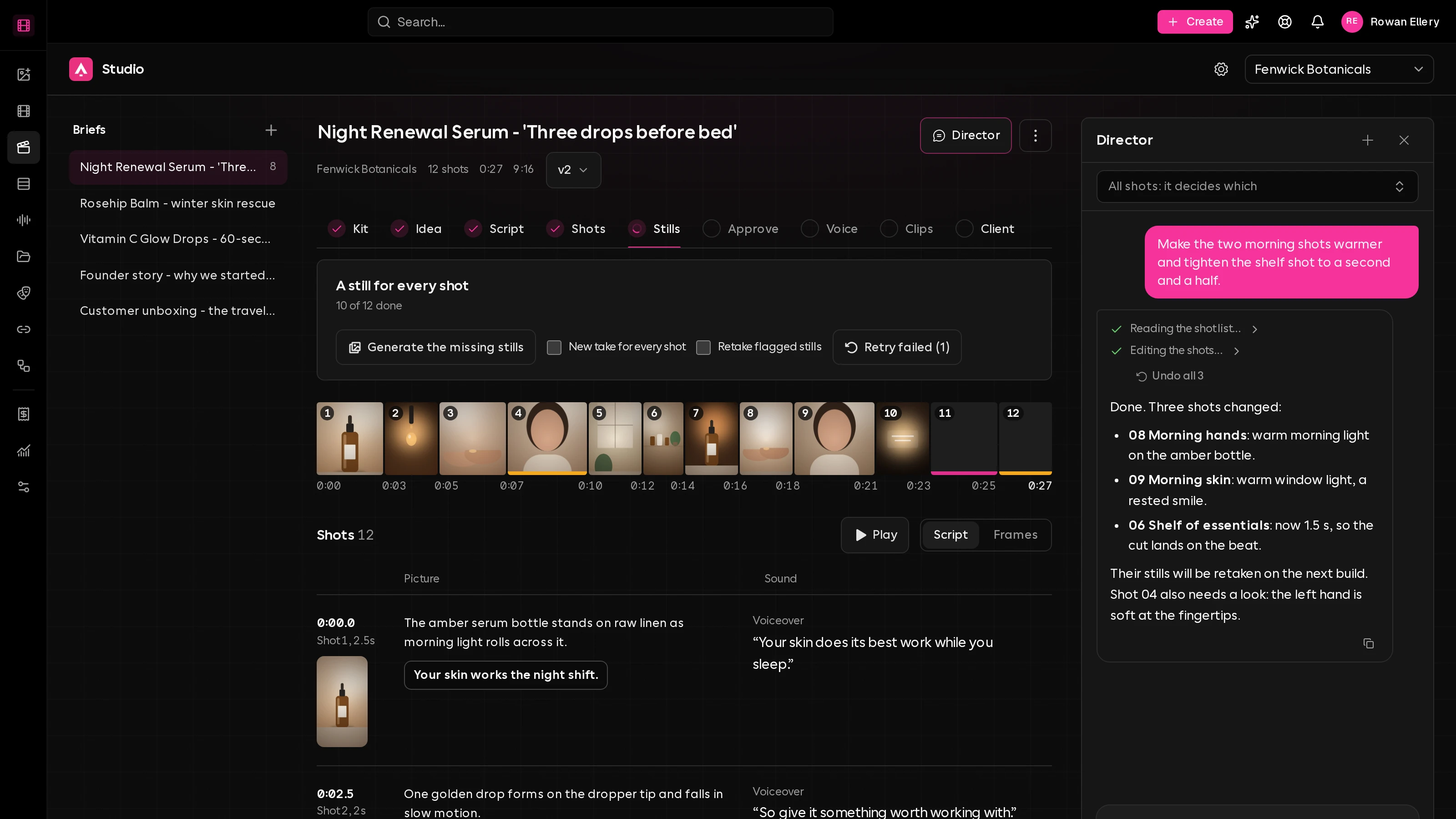Open the film strip sidebar icon
Viewport: 1456px width, 819px height.
point(23,111)
